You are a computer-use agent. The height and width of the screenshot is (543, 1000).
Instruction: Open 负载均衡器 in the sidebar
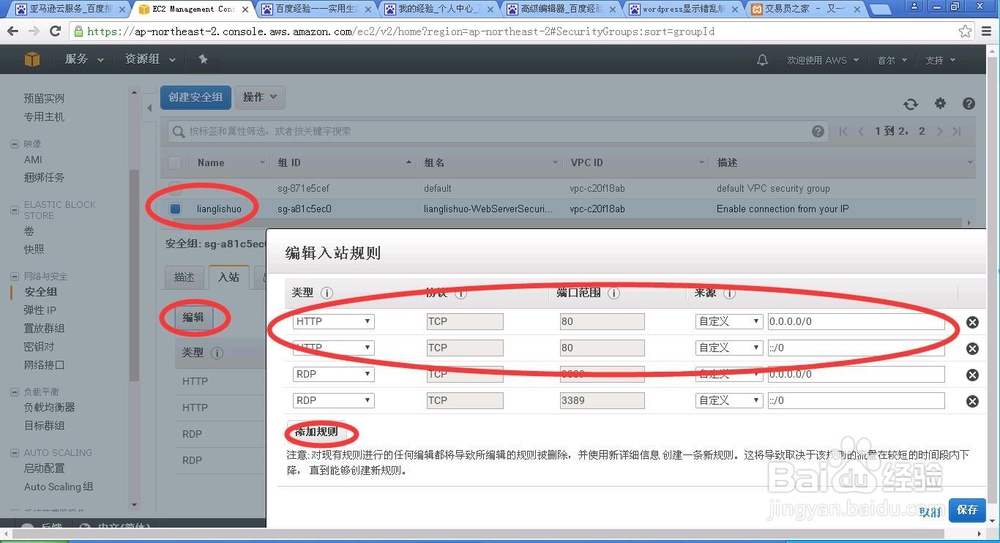(50, 407)
